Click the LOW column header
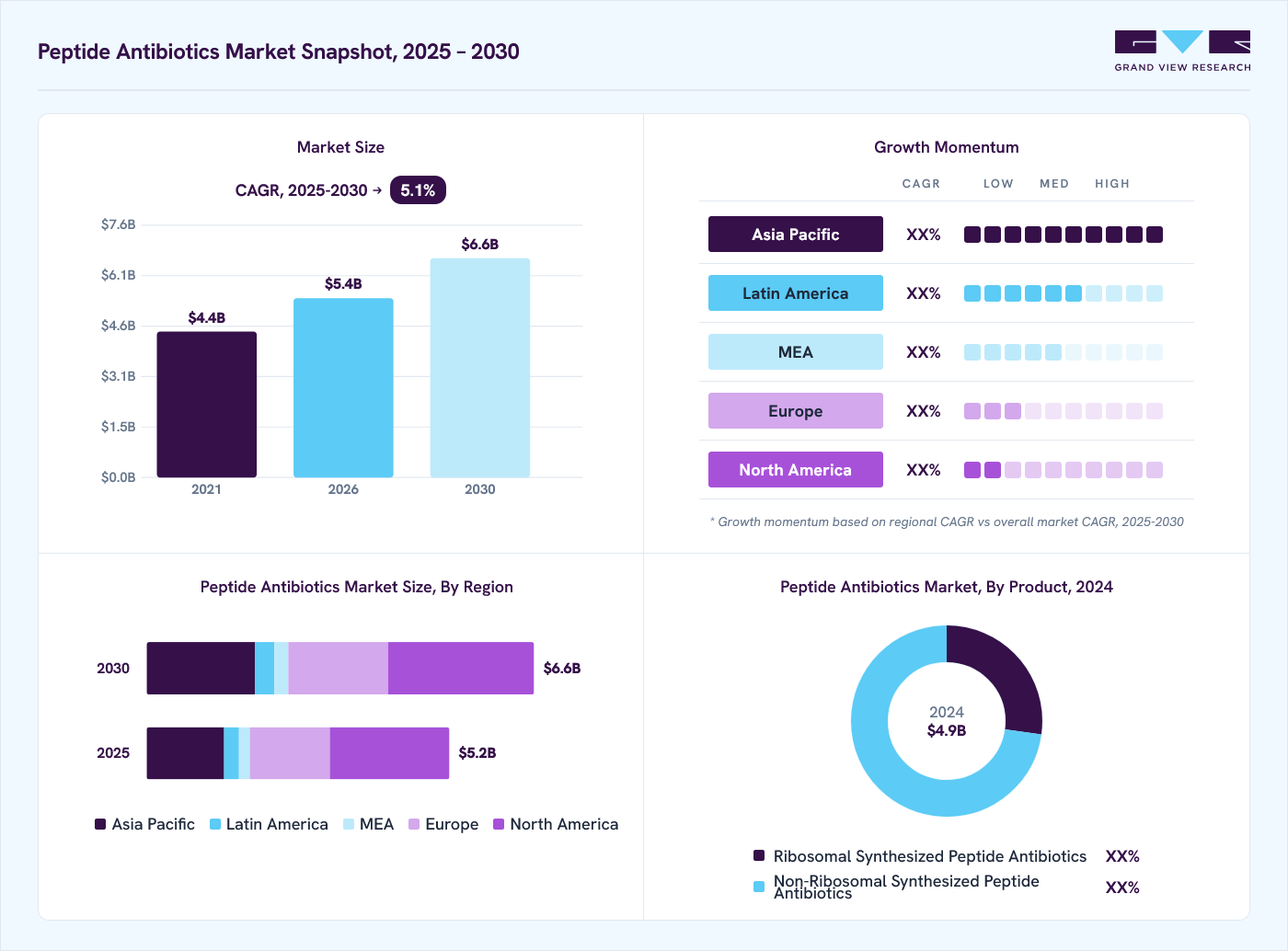This screenshot has width=1288, height=951. (x=998, y=184)
